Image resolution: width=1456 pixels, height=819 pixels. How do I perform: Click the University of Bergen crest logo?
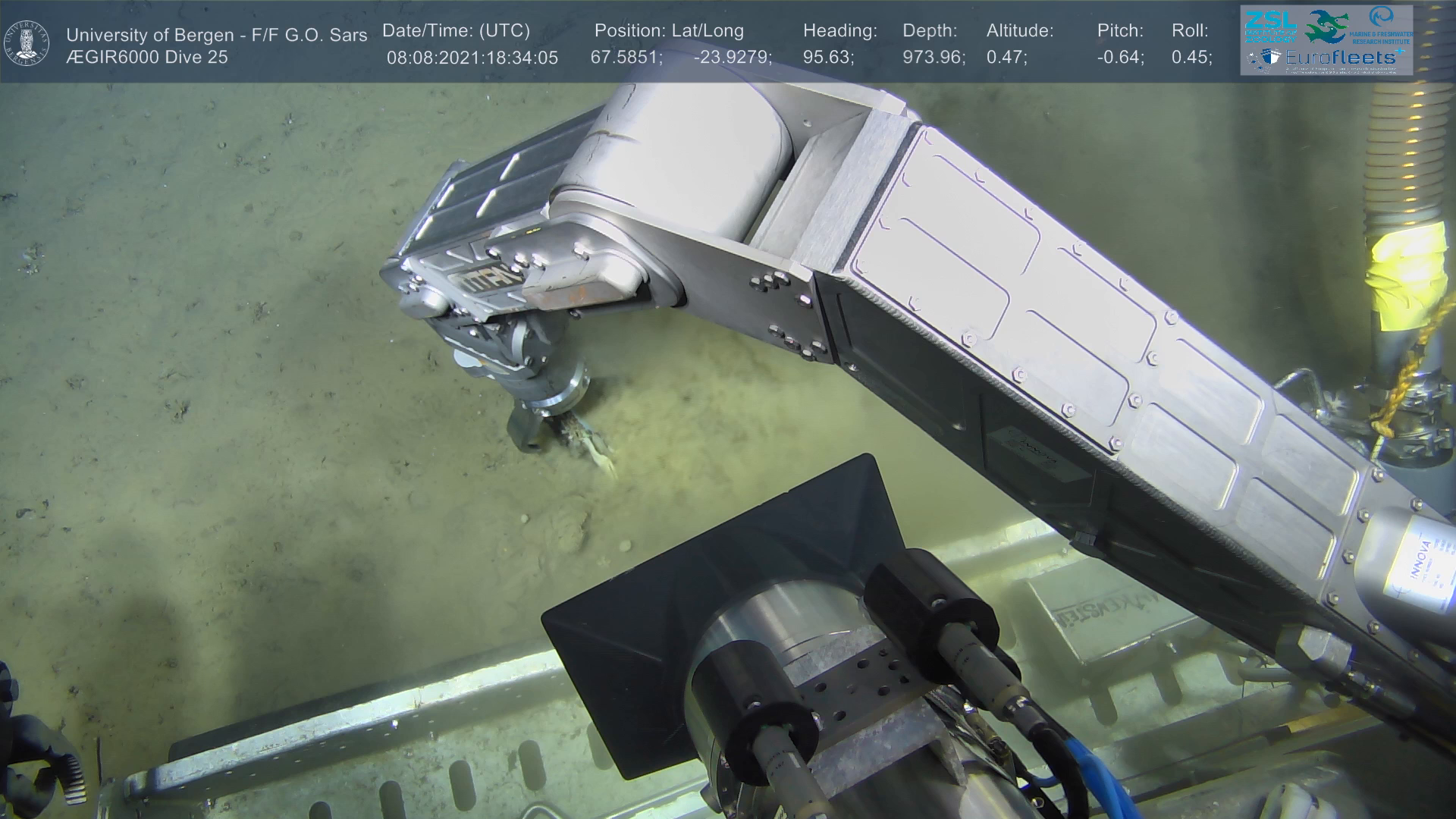27,42
